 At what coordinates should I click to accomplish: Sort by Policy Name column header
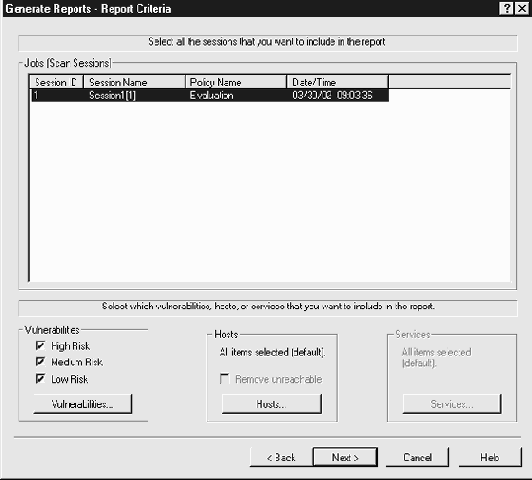pyautogui.click(x=236, y=82)
